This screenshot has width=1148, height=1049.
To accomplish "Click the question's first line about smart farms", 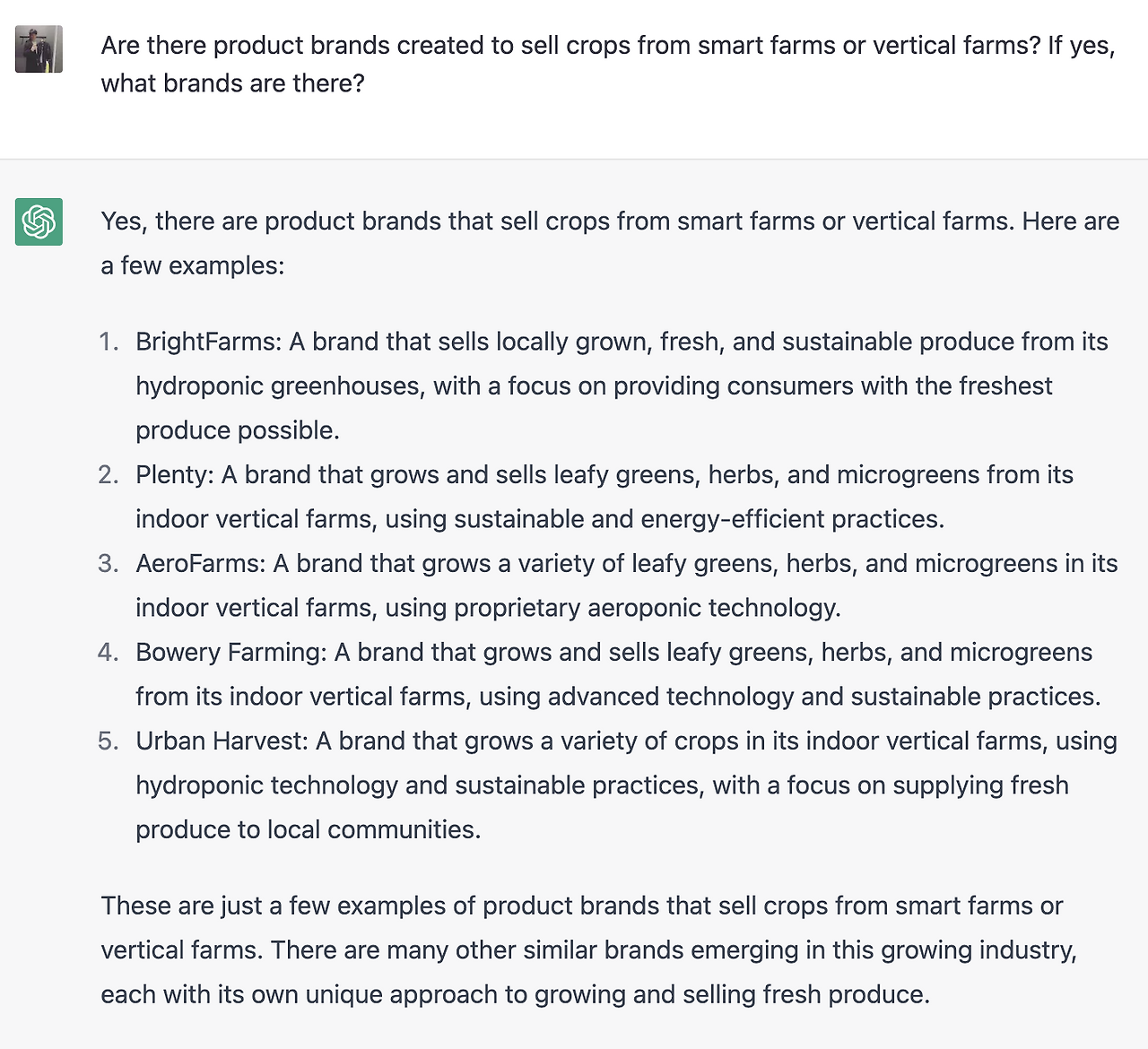I will click(x=607, y=45).
